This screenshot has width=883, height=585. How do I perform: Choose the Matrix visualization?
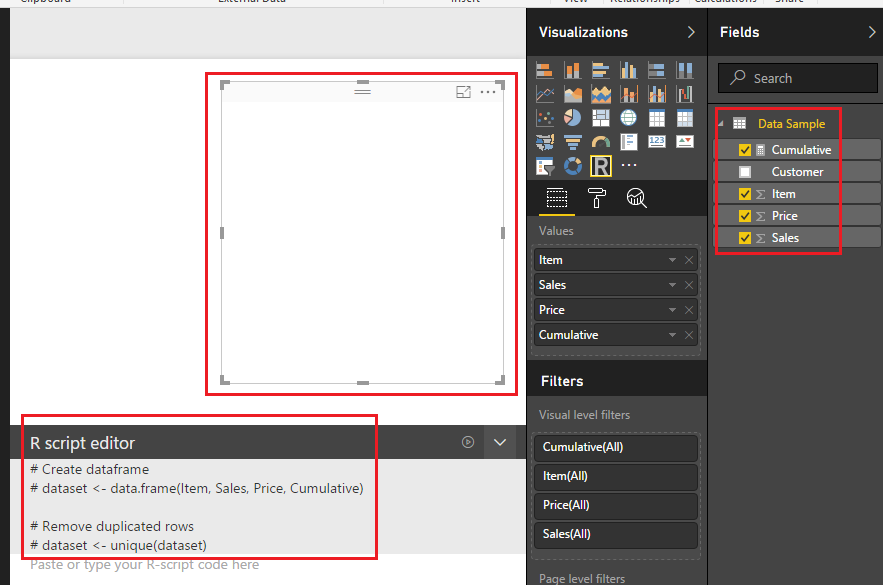685,118
